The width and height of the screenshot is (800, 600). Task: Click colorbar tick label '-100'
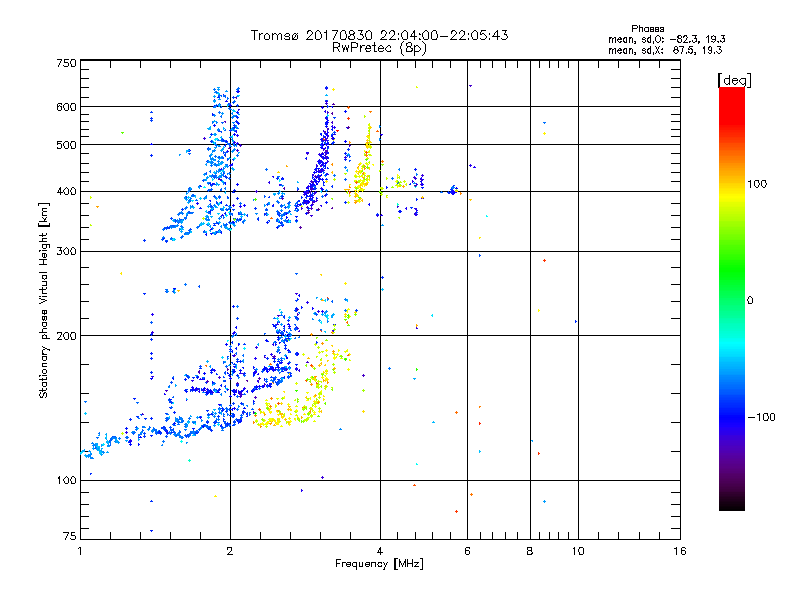[x=761, y=417]
